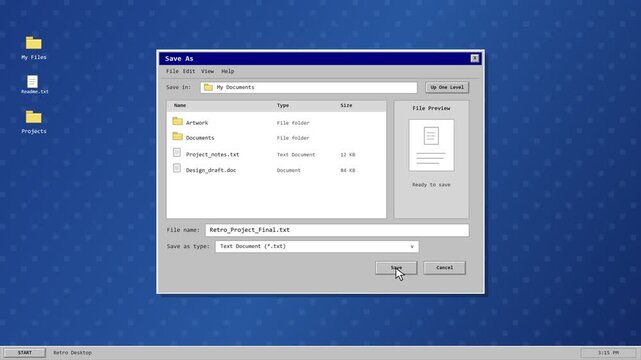Open the Projects desktop folder icon
Image resolution: width=641 pixels, height=360 pixels.
point(34,117)
